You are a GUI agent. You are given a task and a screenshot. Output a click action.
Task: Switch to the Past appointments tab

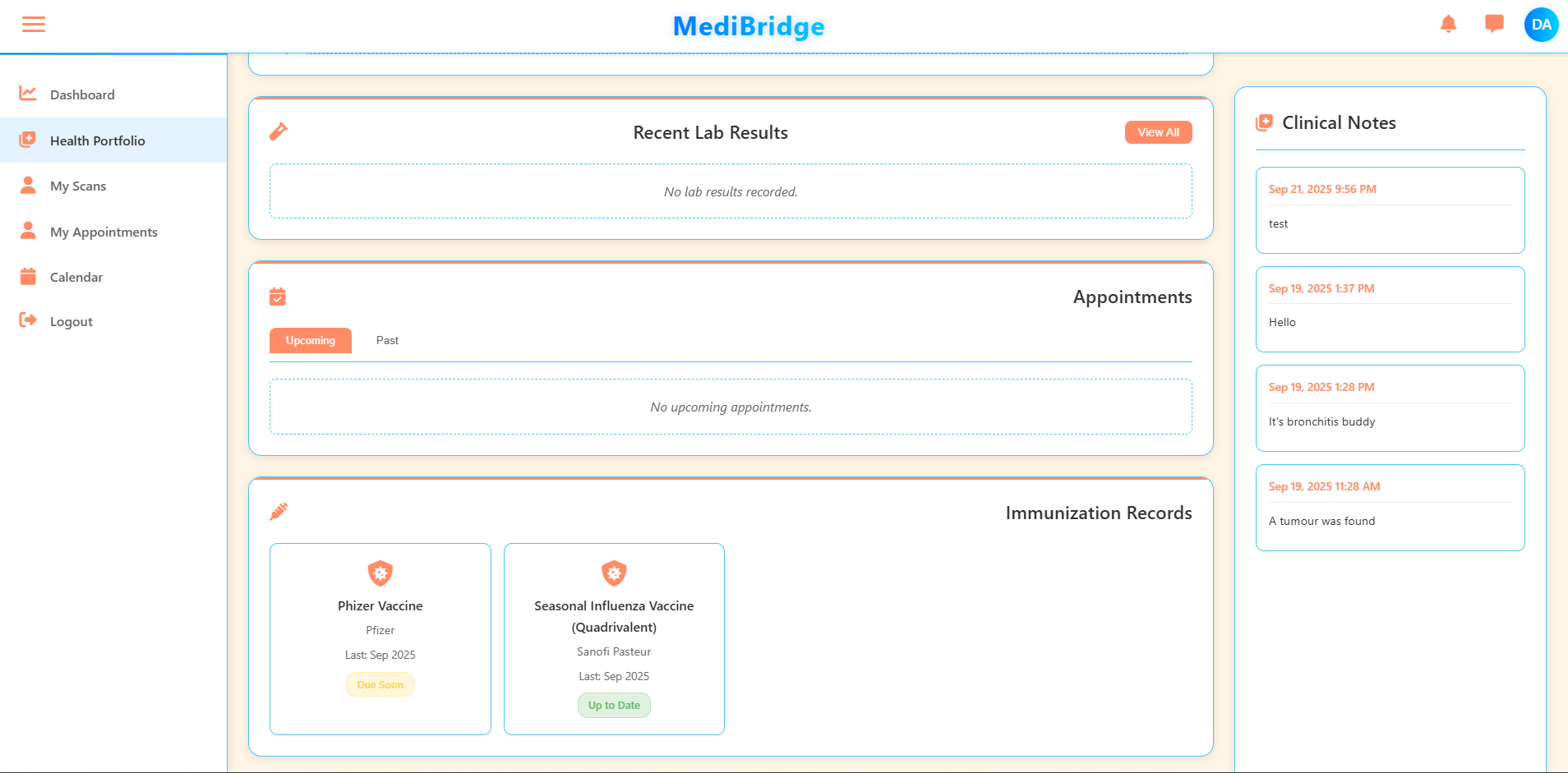pyautogui.click(x=387, y=340)
